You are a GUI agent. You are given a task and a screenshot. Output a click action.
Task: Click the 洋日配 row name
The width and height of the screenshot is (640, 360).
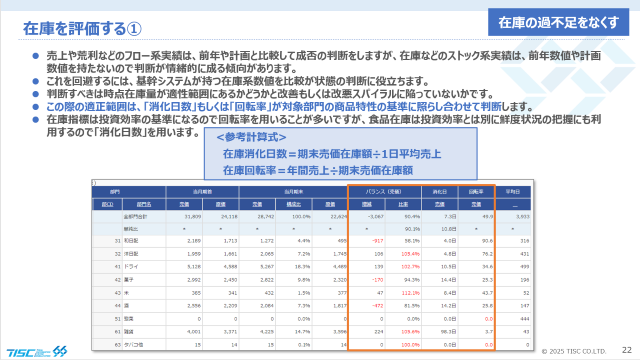(131, 254)
